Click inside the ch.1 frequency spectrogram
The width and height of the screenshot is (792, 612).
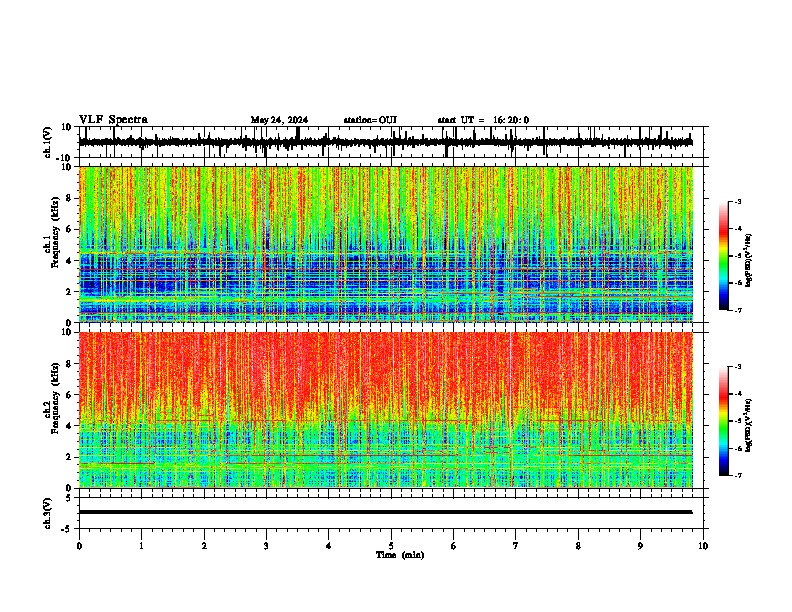(x=386, y=244)
